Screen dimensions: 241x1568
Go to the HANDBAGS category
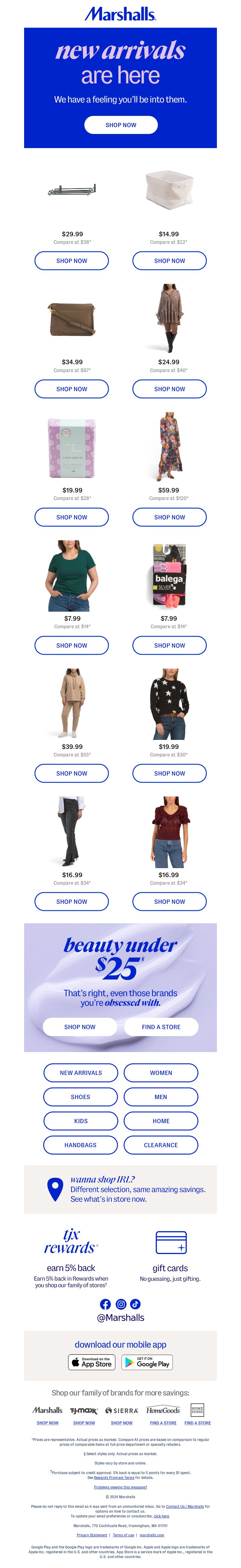pos(81,1145)
